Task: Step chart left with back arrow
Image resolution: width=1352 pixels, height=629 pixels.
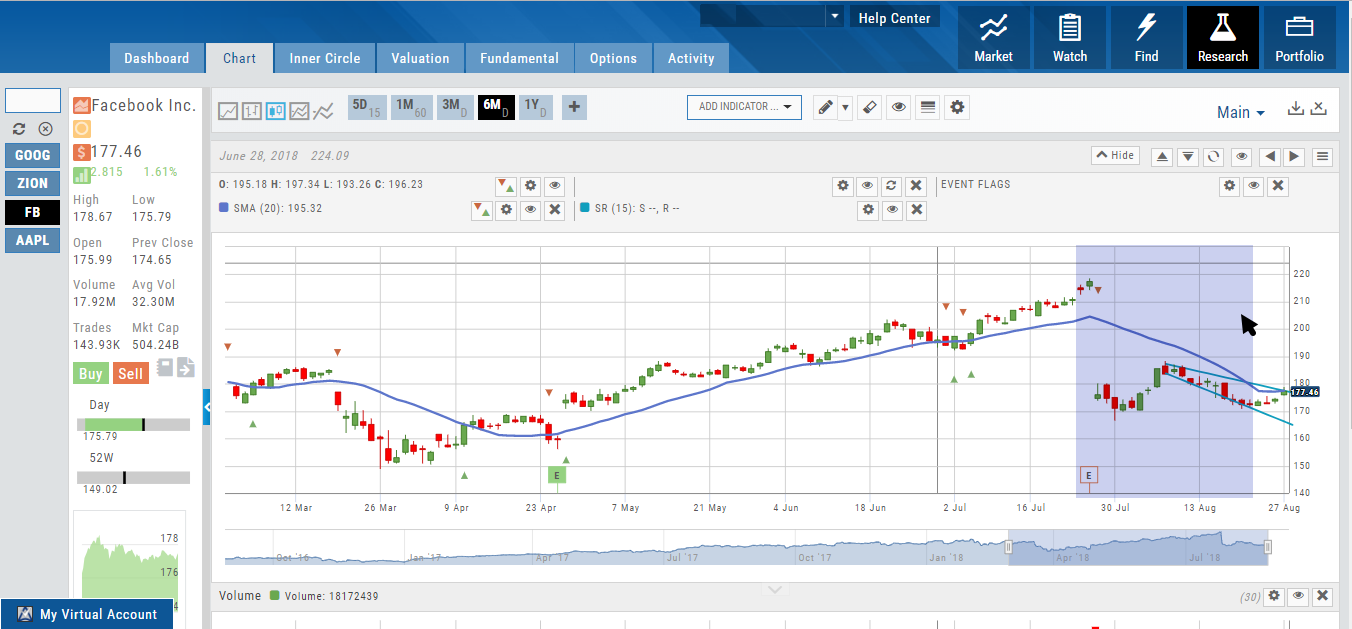Action: coord(1269,157)
